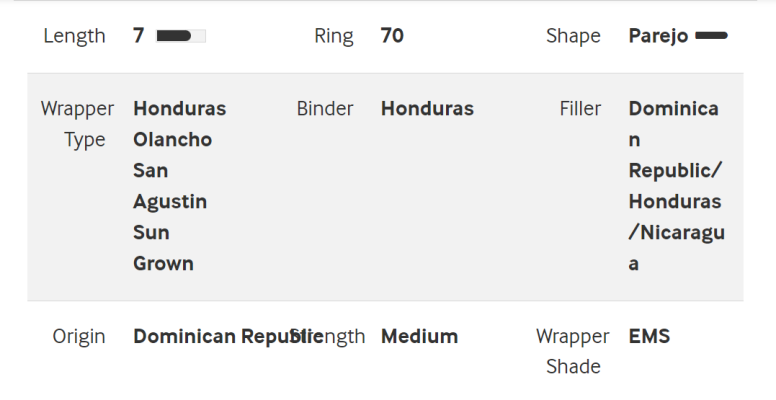The width and height of the screenshot is (776, 400).
Task: Click the Binder label
Action: (325, 108)
